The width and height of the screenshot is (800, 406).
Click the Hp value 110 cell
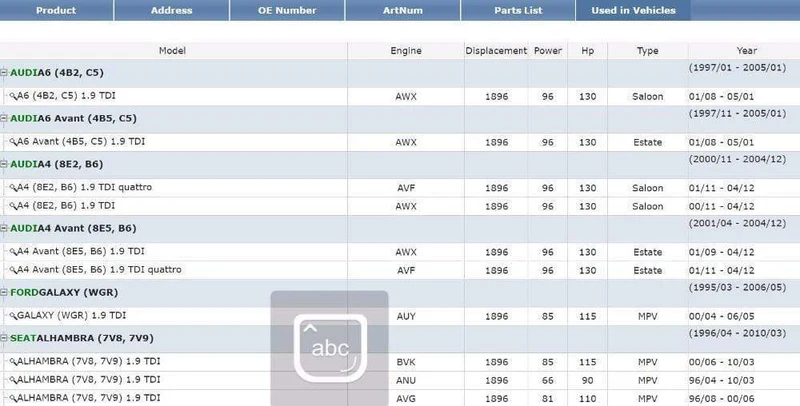click(588, 399)
